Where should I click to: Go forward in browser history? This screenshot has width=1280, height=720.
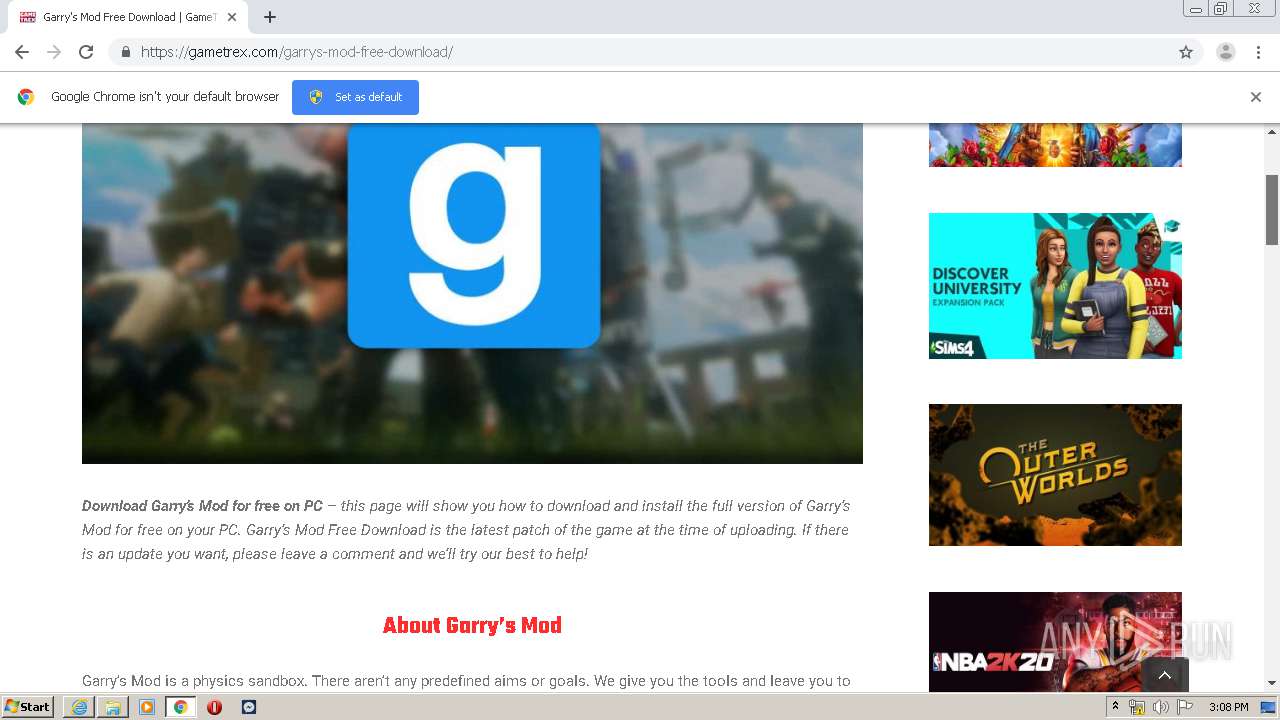(54, 52)
